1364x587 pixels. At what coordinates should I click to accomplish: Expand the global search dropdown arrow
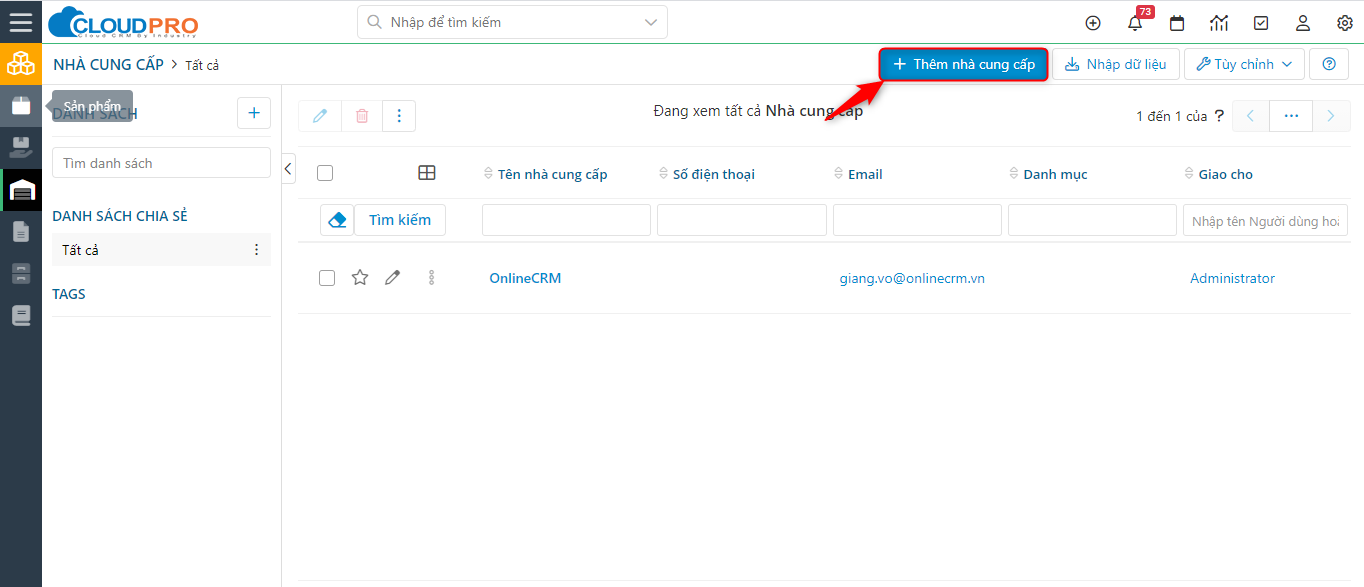pyautogui.click(x=652, y=22)
